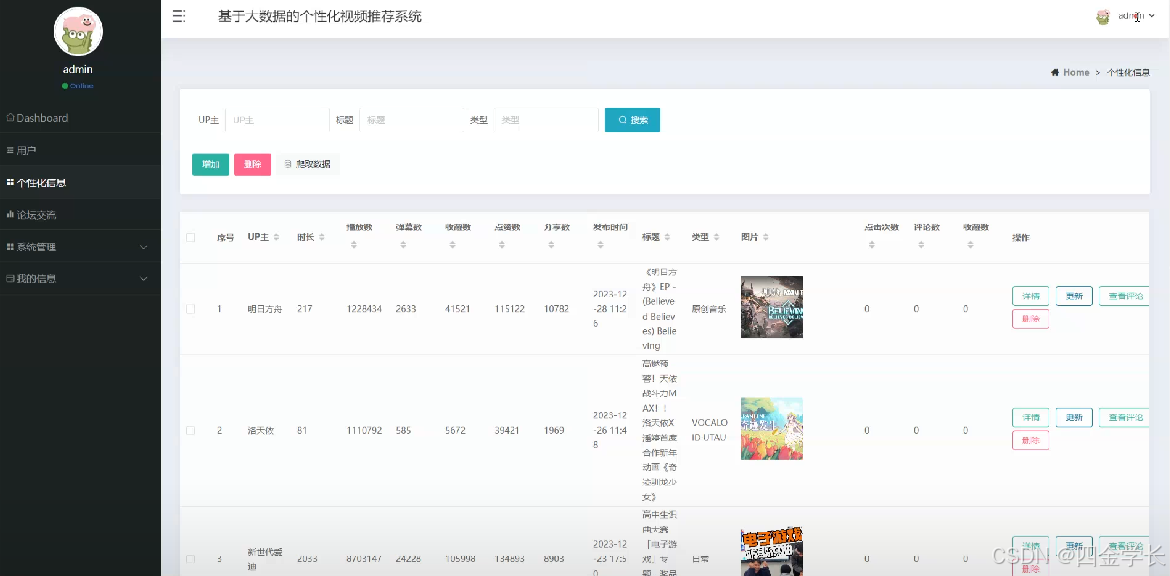The height and width of the screenshot is (576, 1170).
Task: Click into the 类型 filter field
Action: [546, 119]
